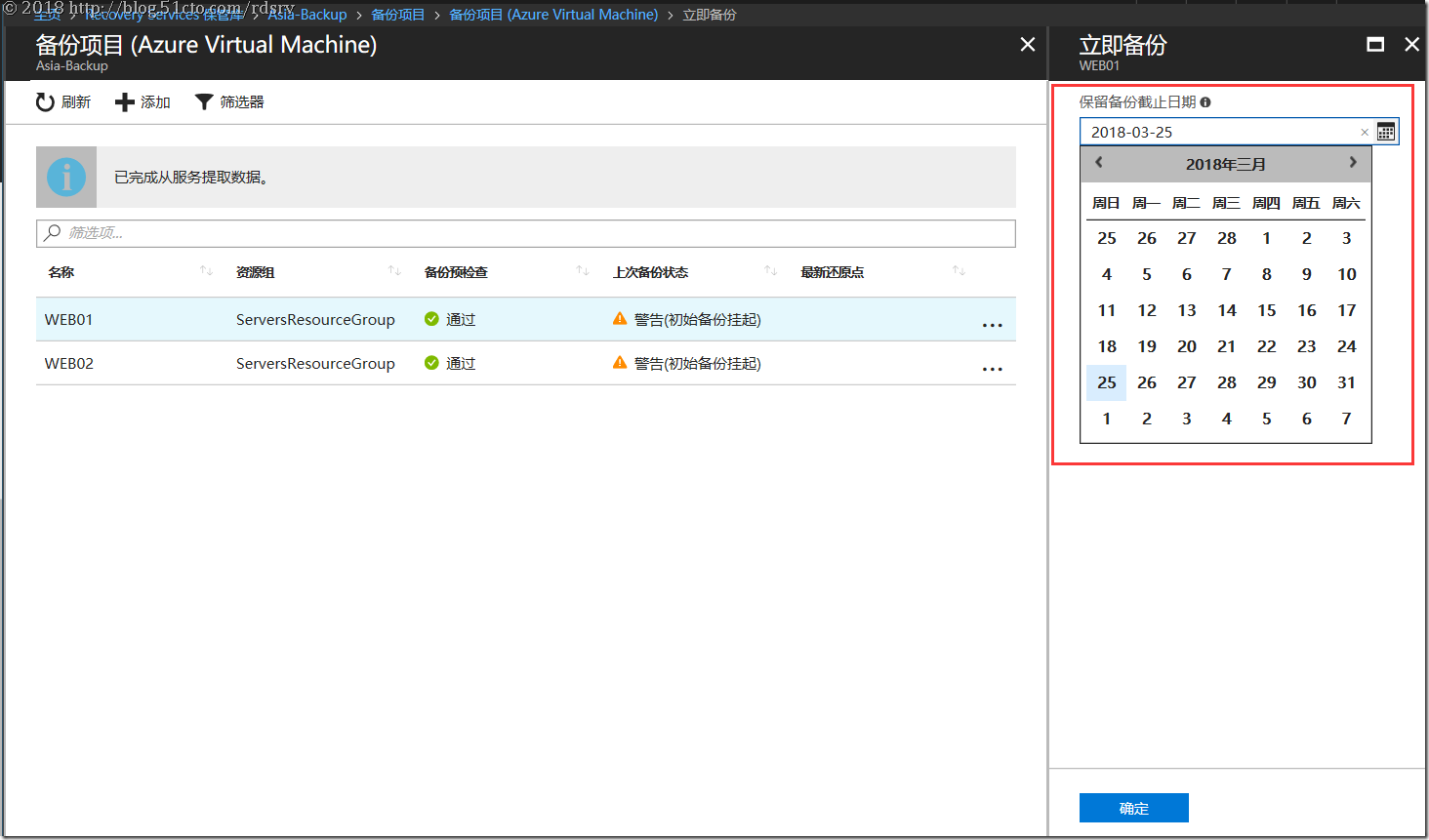
Task: Sort by 上次备份状态 column arrows
Action: coord(771,271)
